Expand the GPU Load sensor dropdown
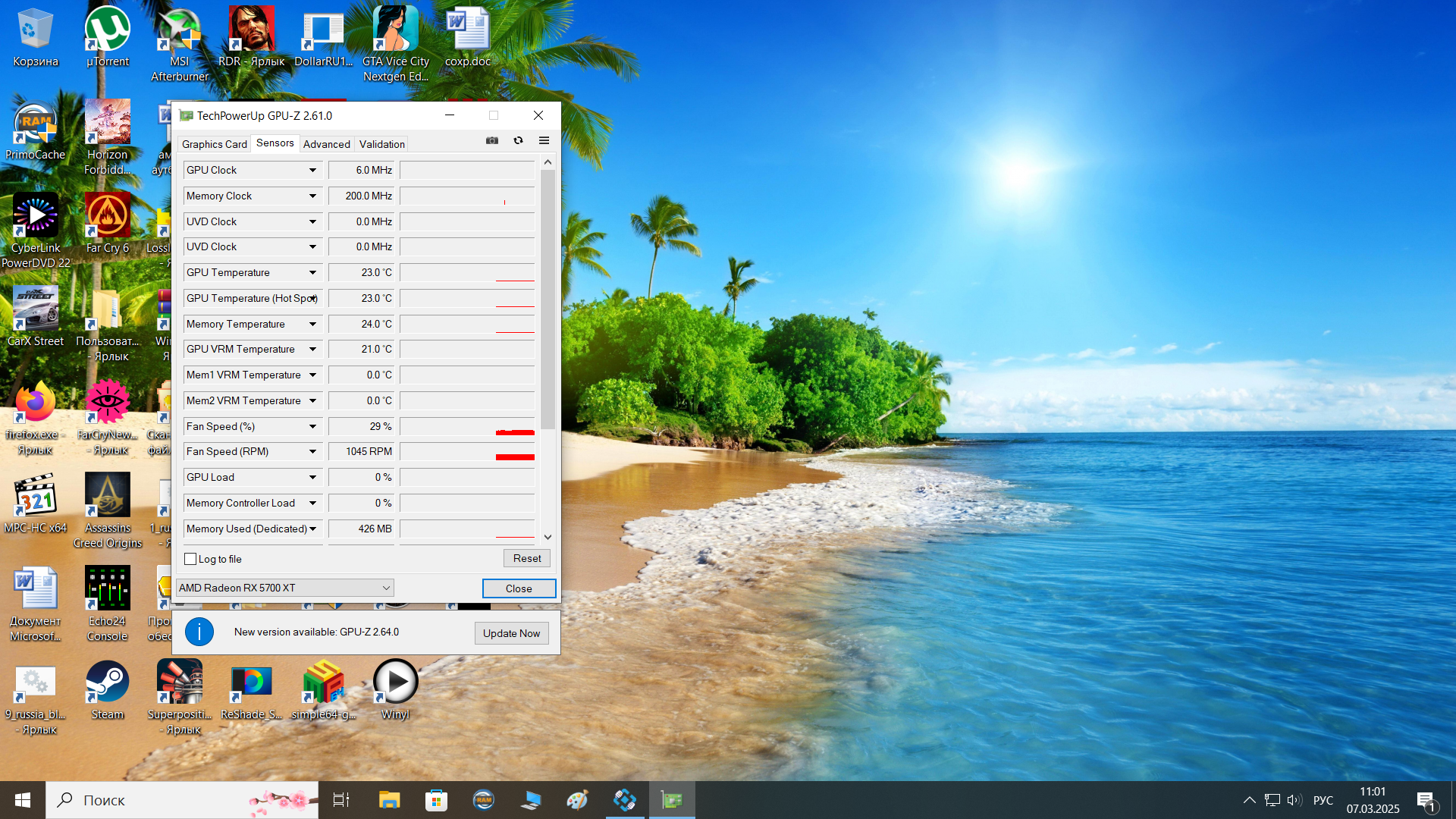The image size is (1456, 819). [x=312, y=478]
